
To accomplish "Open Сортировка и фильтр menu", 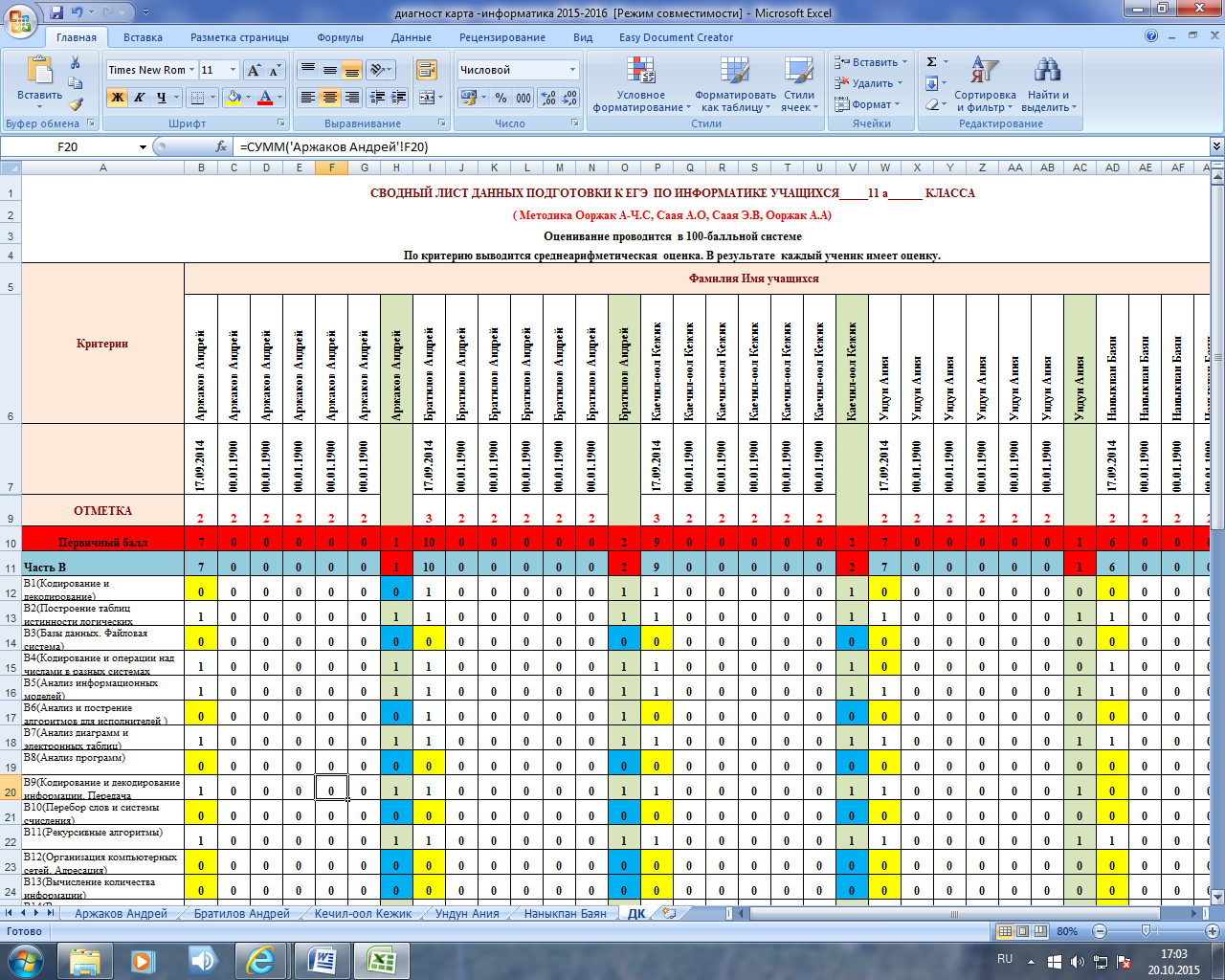I will pos(985,84).
